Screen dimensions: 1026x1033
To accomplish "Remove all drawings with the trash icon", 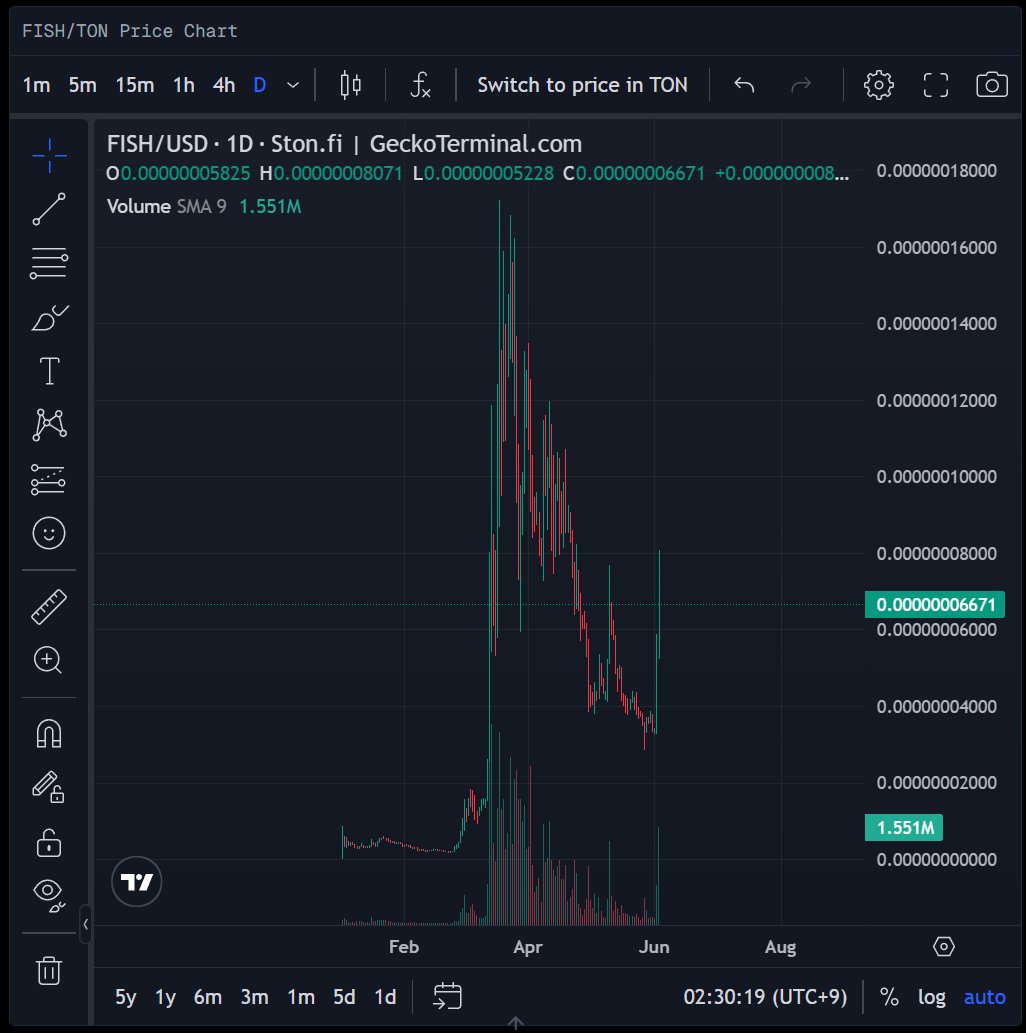I will (x=48, y=970).
